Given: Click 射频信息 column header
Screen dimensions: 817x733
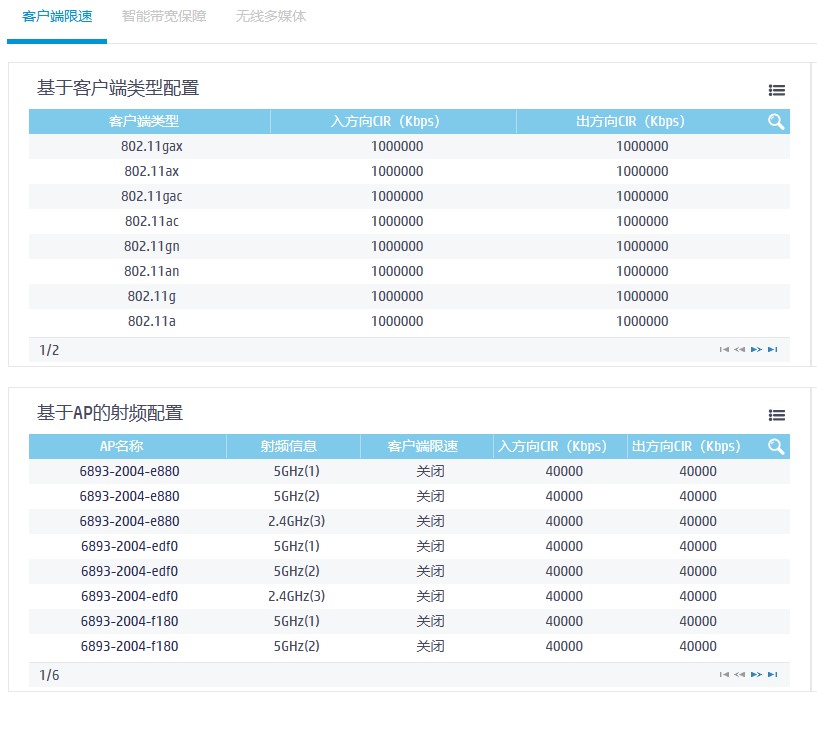Looking at the screenshot, I should pos(293,446).
